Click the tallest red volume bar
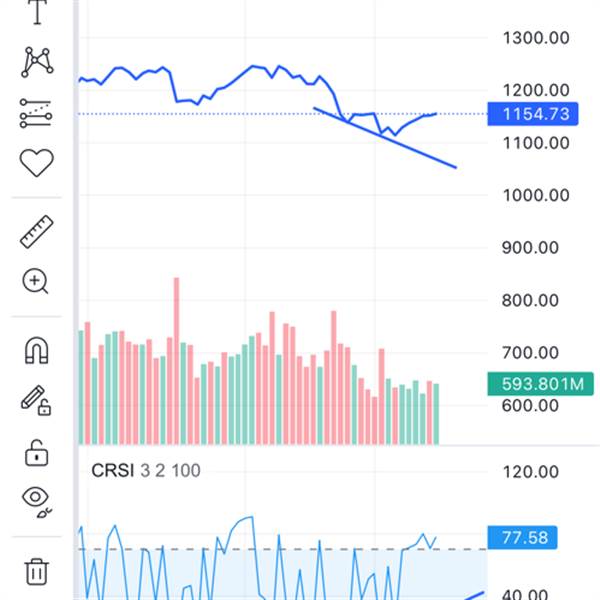Screen dimensions: 600x600 click(x=176, y=361)
